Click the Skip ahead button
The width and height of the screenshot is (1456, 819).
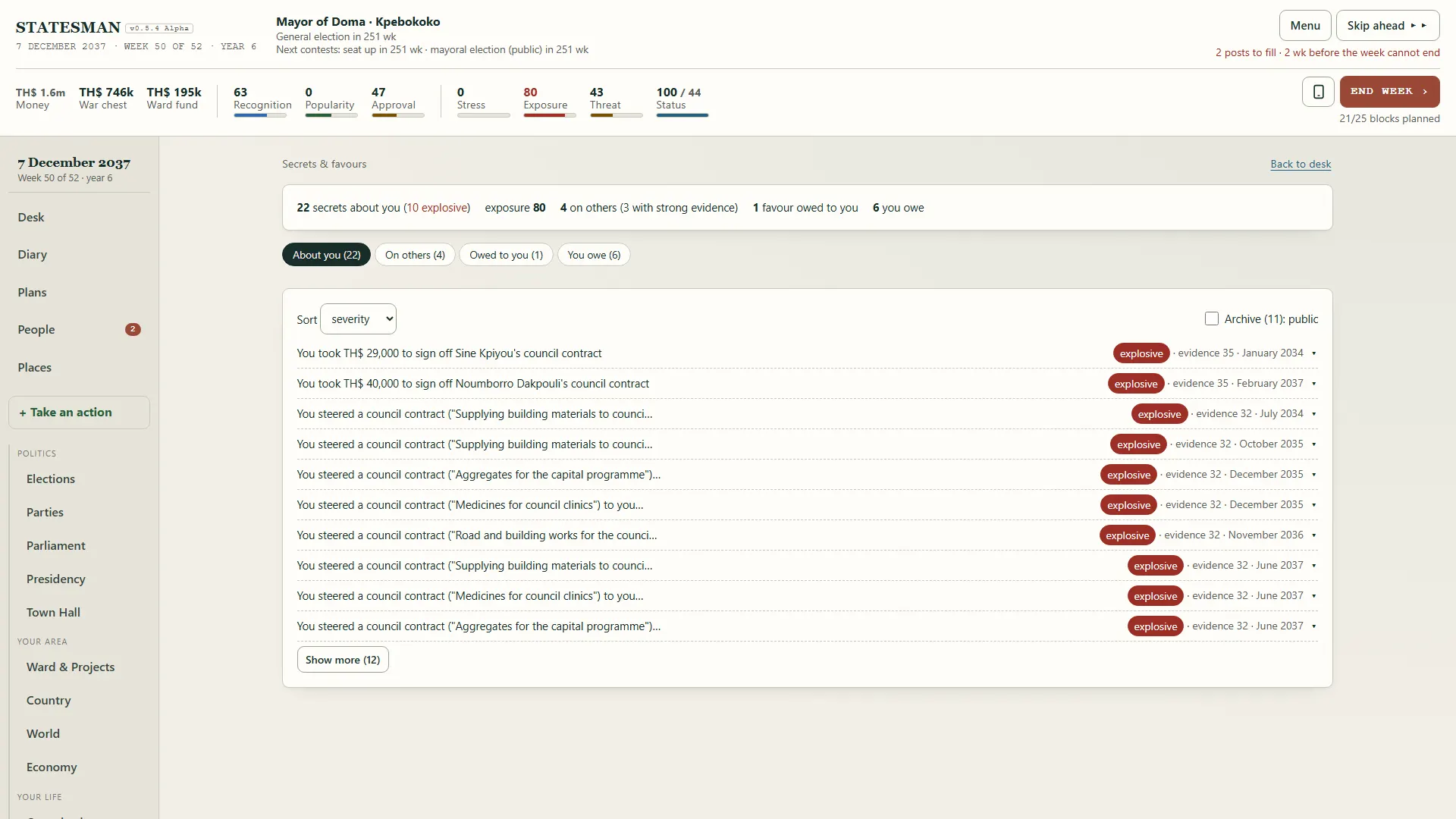tap(1388, 26)
